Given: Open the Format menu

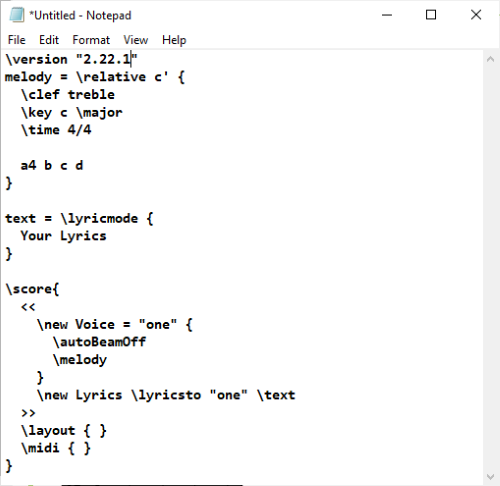Looking at the screenshot, I should point(91,40).
